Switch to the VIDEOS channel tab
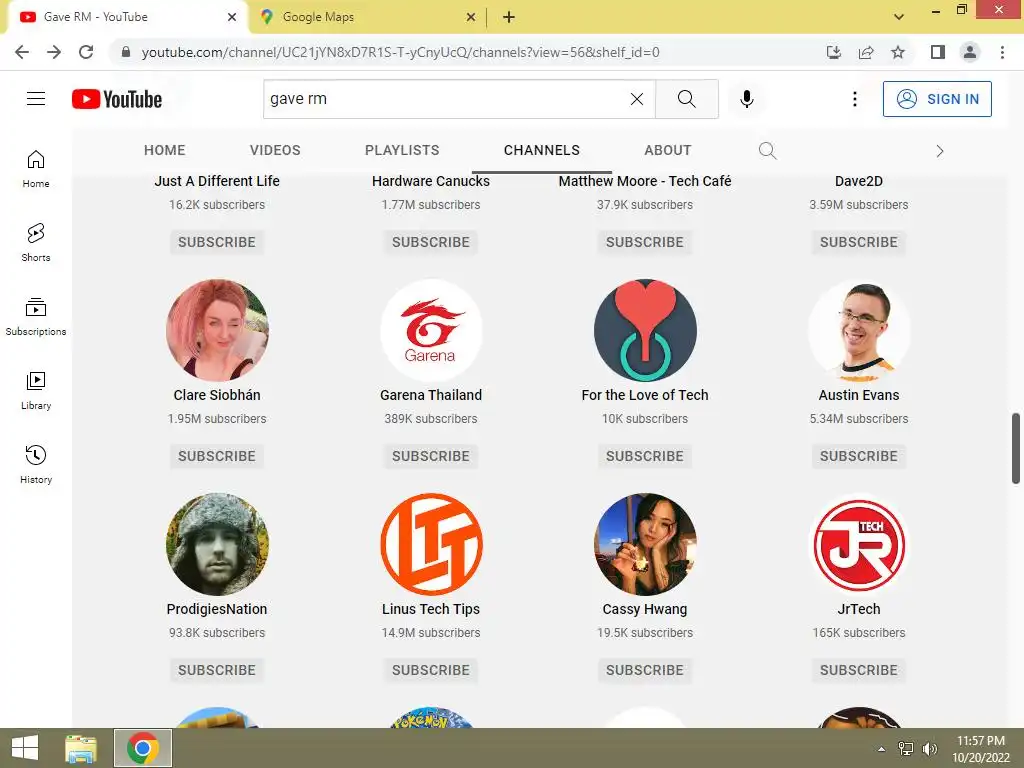Viewport: 1024px width, 768px height. pyautogui.click(x=275, y=150)
